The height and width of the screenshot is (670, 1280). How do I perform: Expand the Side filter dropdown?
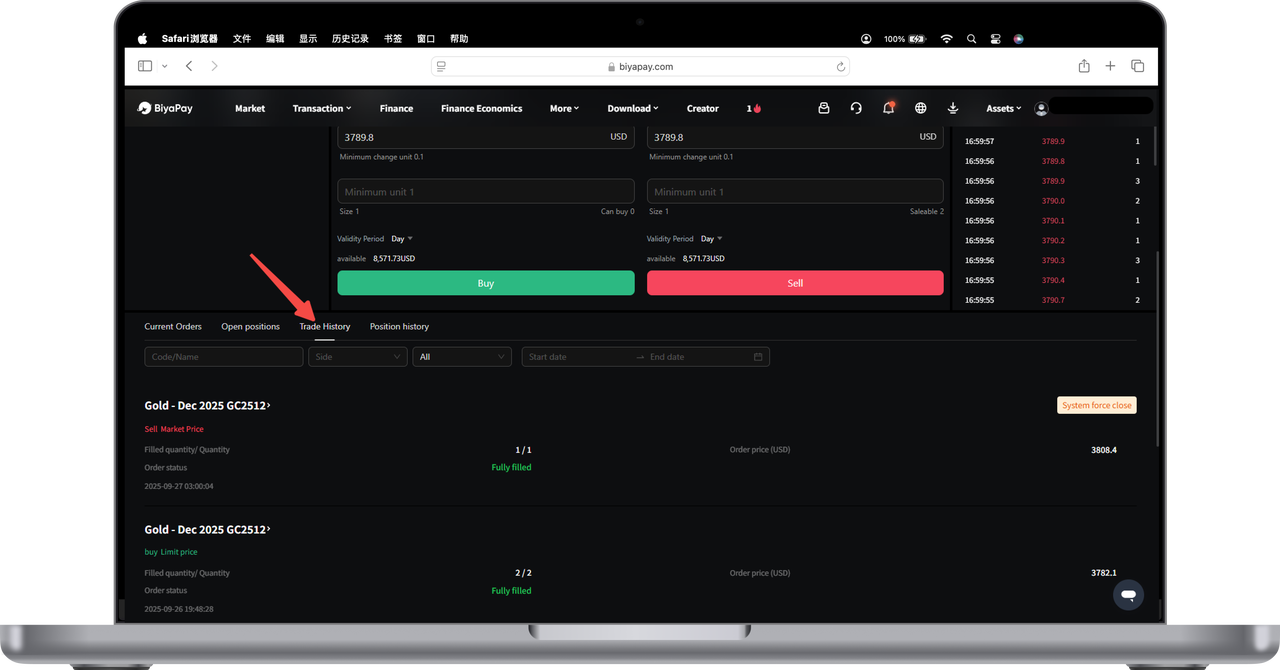(357, 357)
